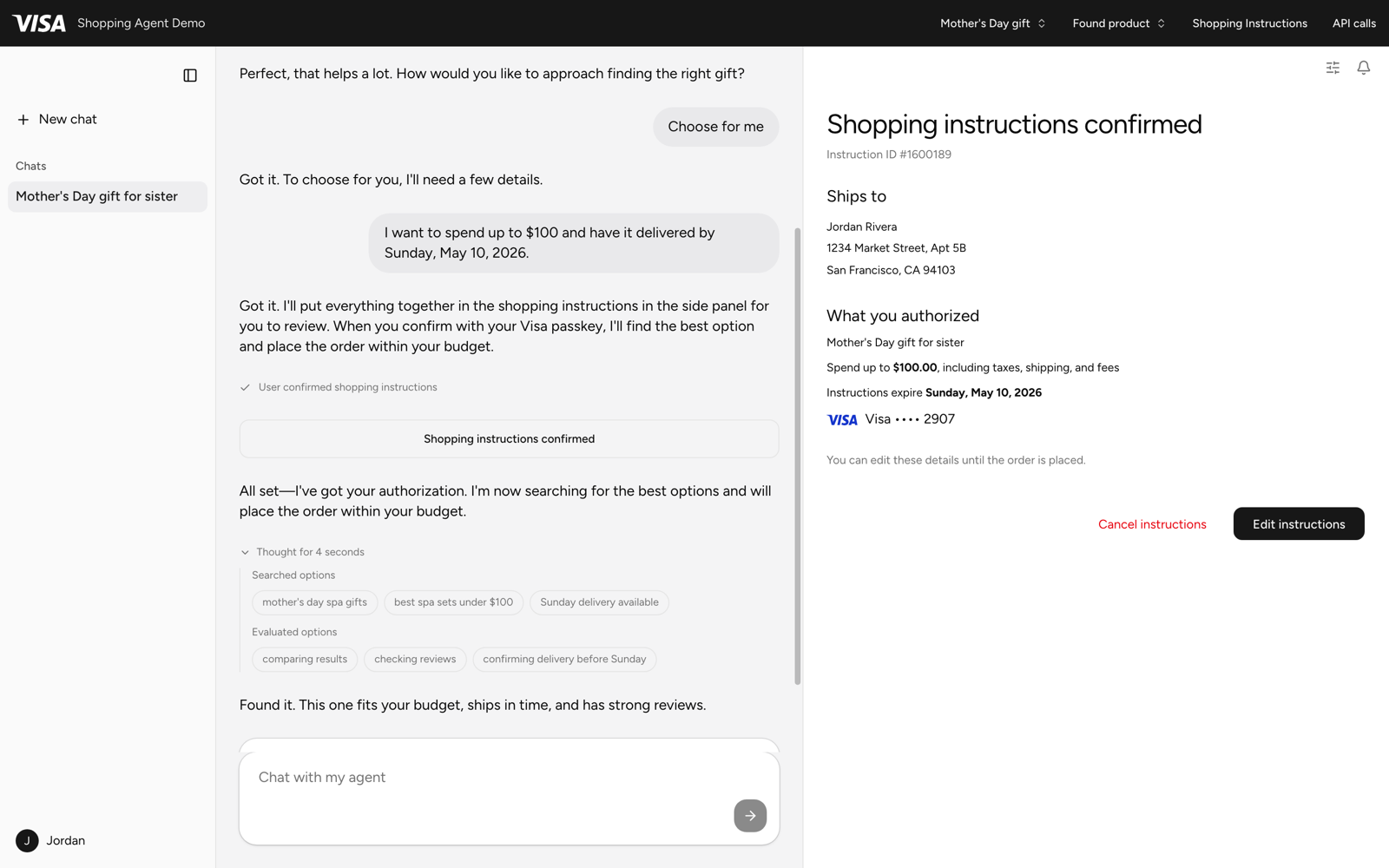This screenshot has height=868, width=1389.
Task: Click 'User confirmed shopping instructions' text
Action: coord(348,388)
